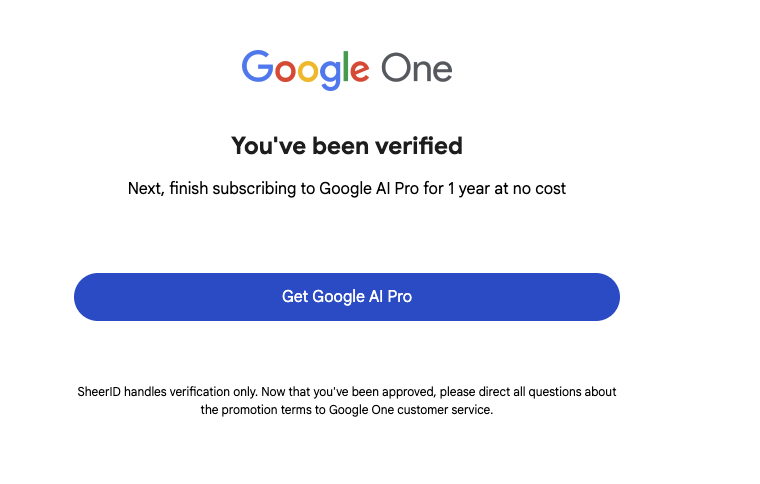Click the yellow letter o in logo
The width and height of the screenshot is (760, 484).
308,70
